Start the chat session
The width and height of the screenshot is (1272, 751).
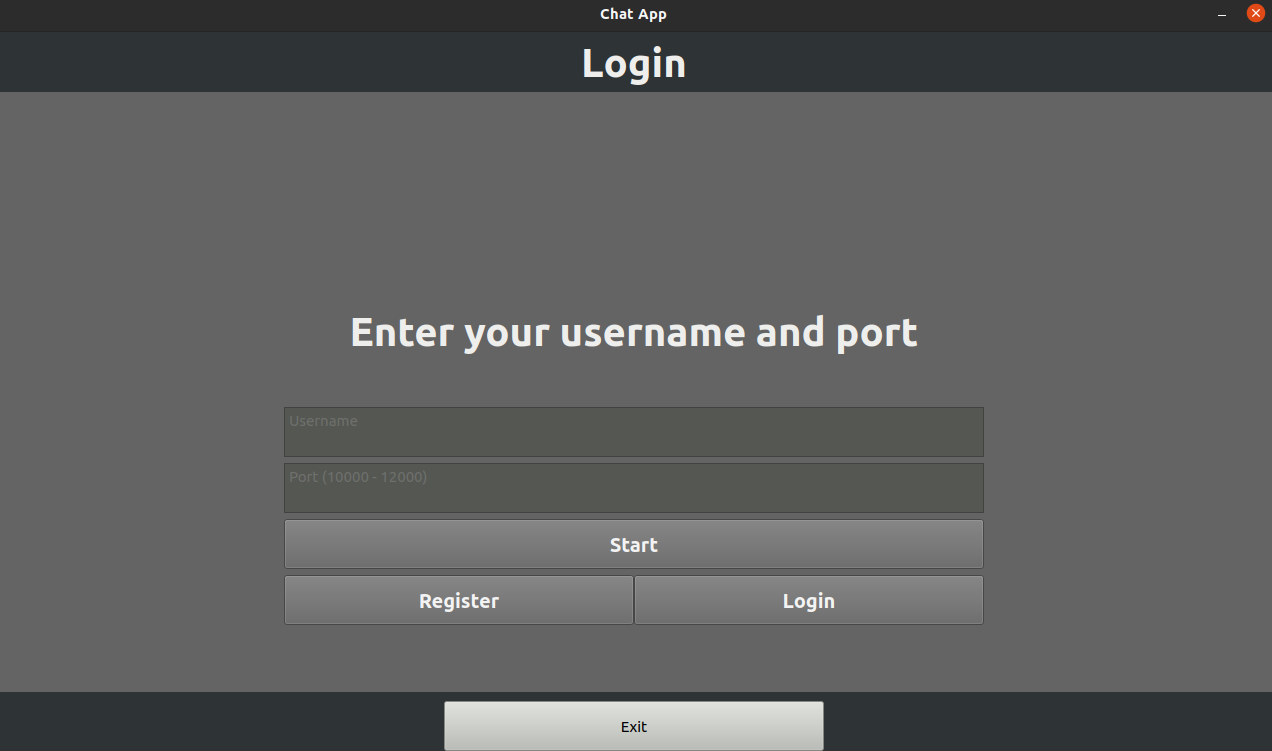633,544
